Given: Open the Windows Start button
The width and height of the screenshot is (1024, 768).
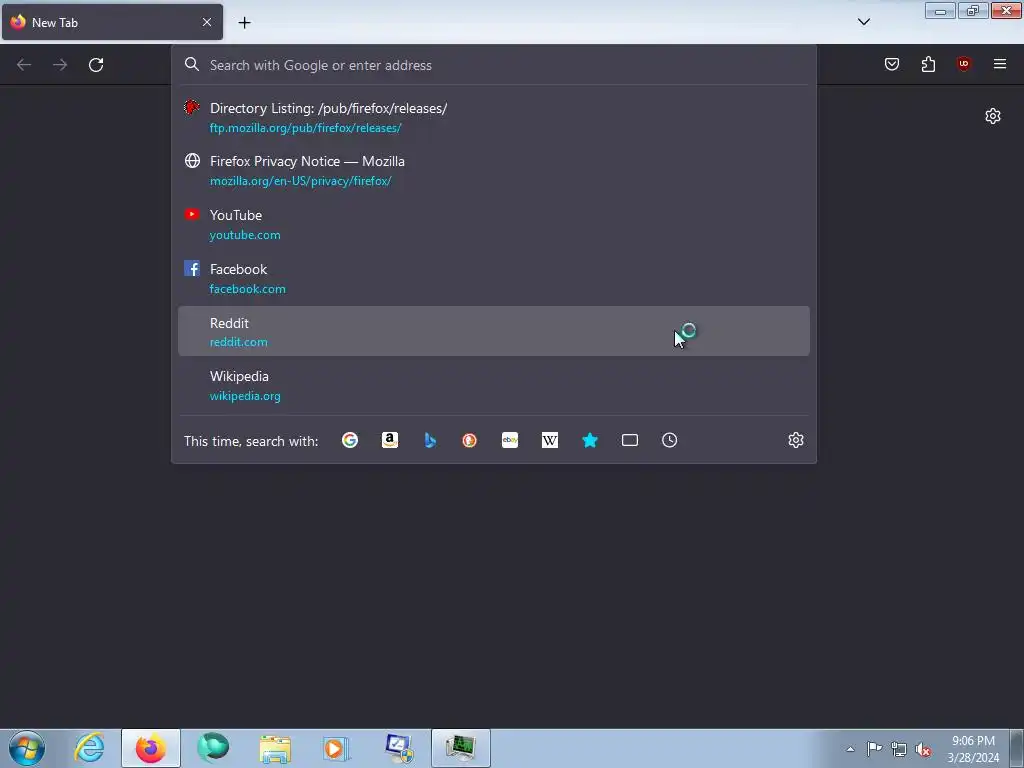Looking at the screenshot, I should [x=27, y=748].
